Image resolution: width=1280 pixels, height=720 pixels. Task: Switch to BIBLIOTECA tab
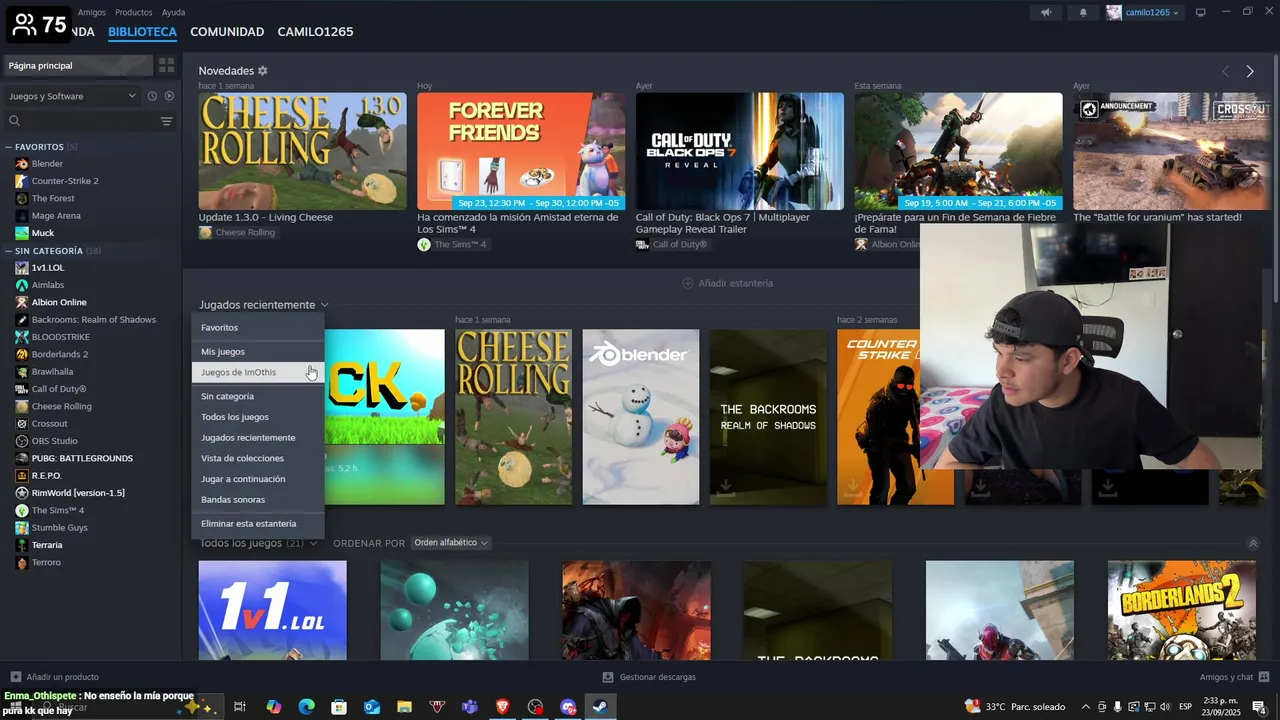(x=142, y=32)
